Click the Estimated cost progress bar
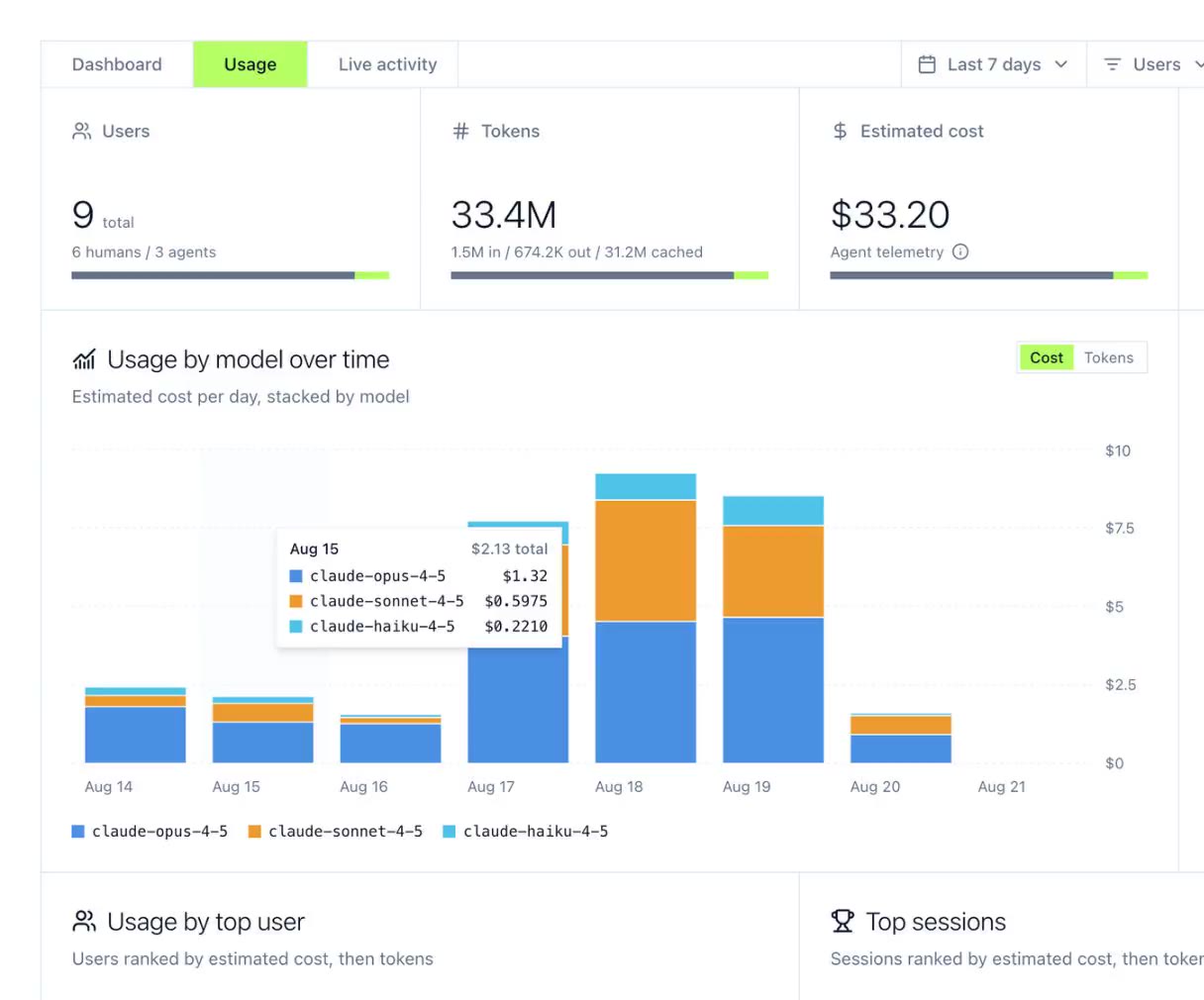This screenshot has height=1000, width=1204. pos(989,275)
